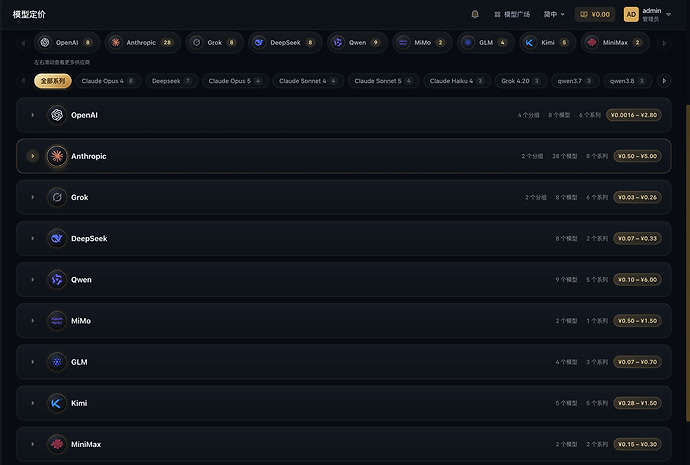This screenshot has width=690, height=465.
Task: Select the Anthropic provider chip
Action: 143,43
